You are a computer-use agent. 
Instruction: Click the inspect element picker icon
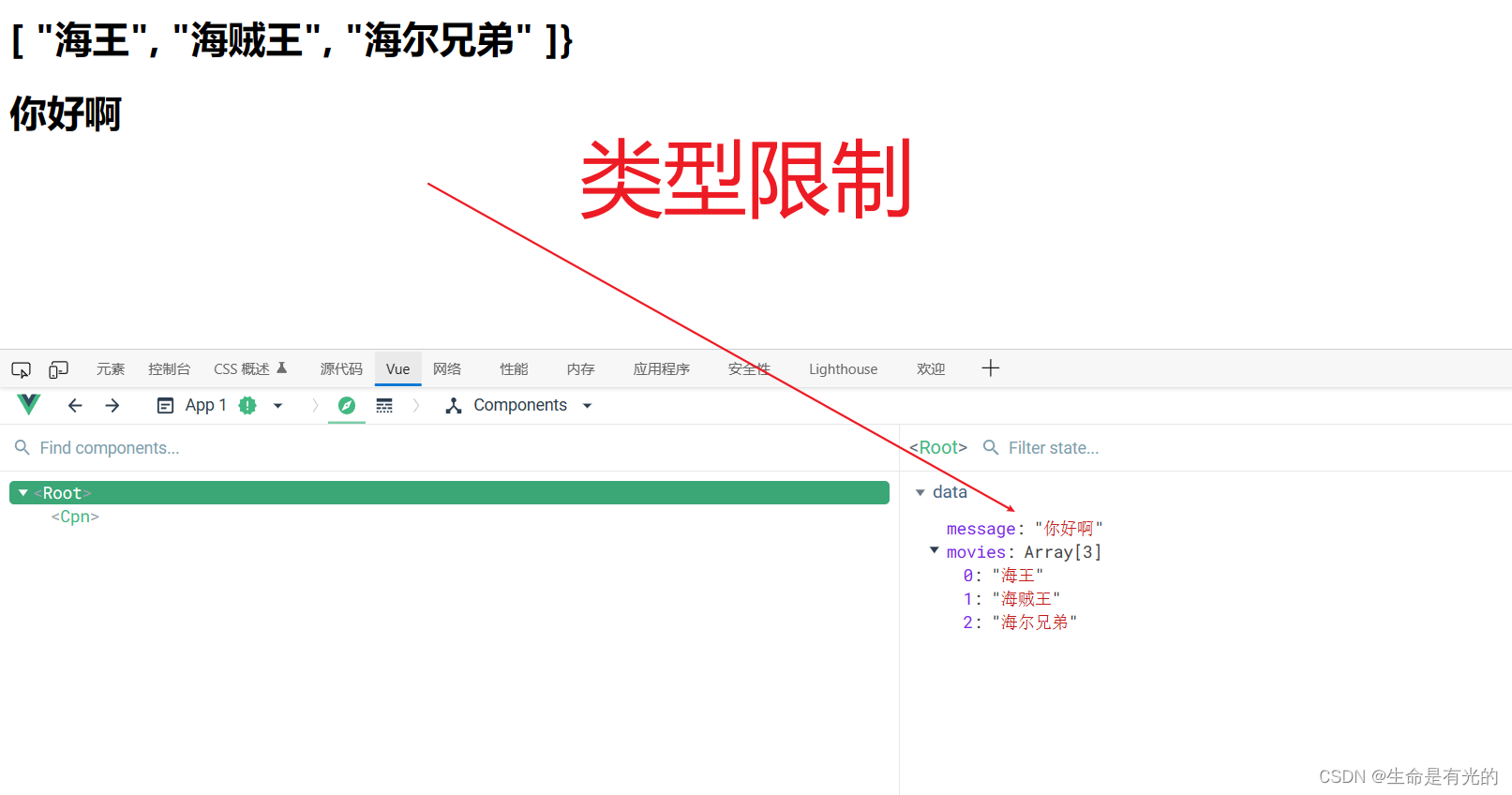[21, 369]
